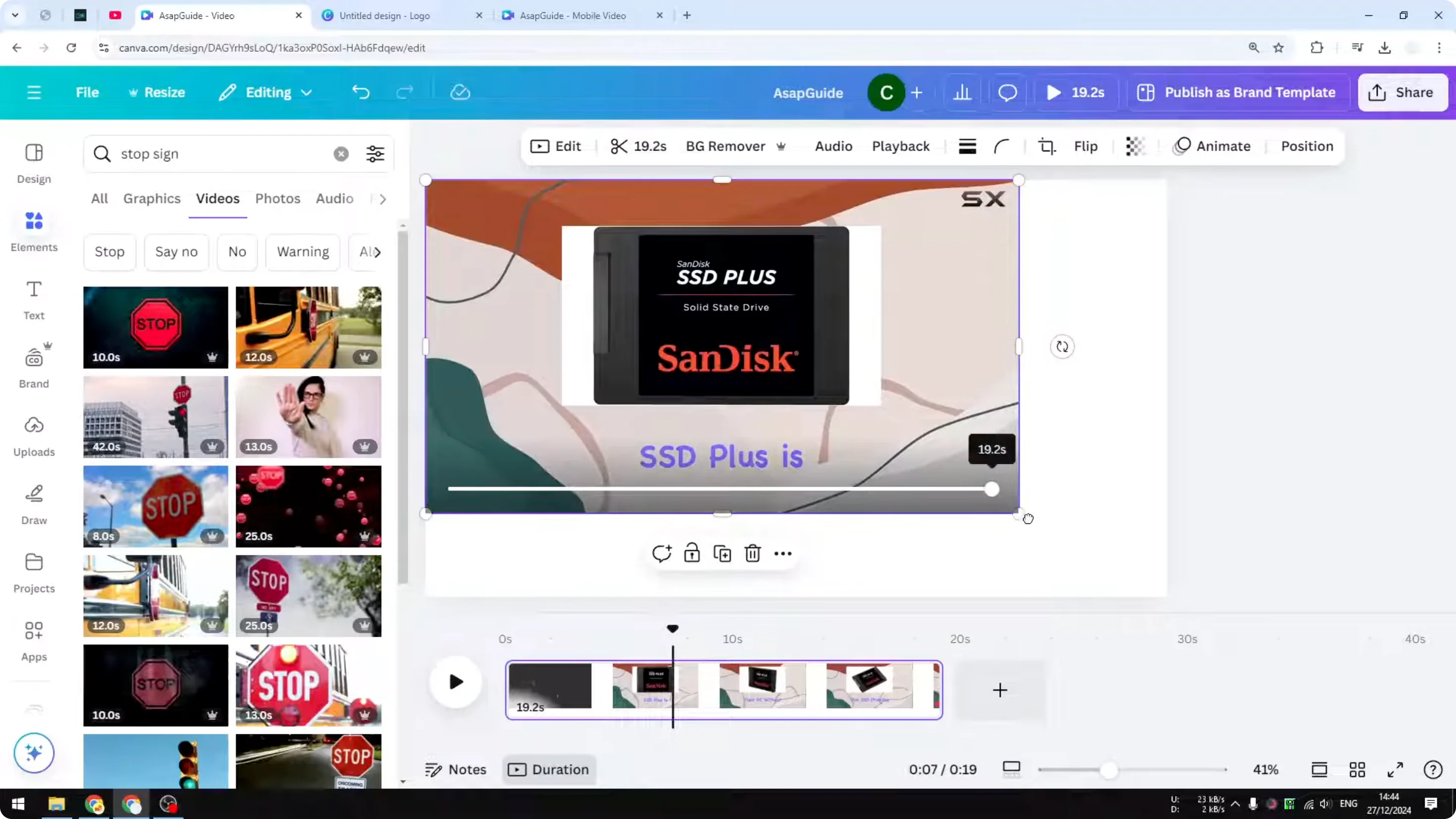
Task: Open the Elements panel
Action: point(33,231)
